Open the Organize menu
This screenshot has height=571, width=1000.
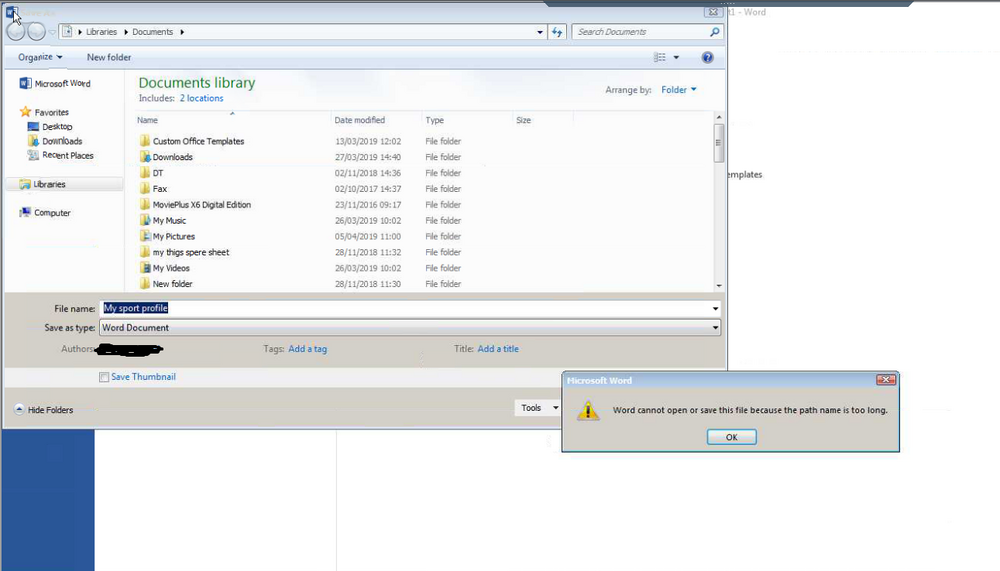click(40, 57)
